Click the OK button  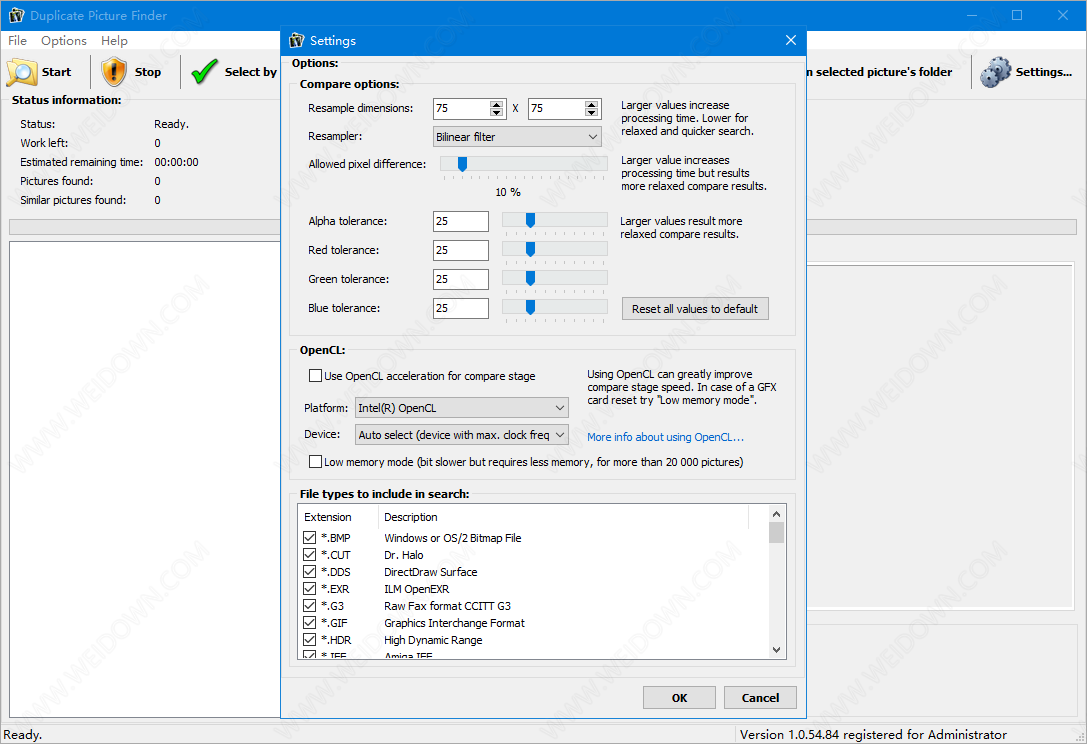[x=679, y=698]
